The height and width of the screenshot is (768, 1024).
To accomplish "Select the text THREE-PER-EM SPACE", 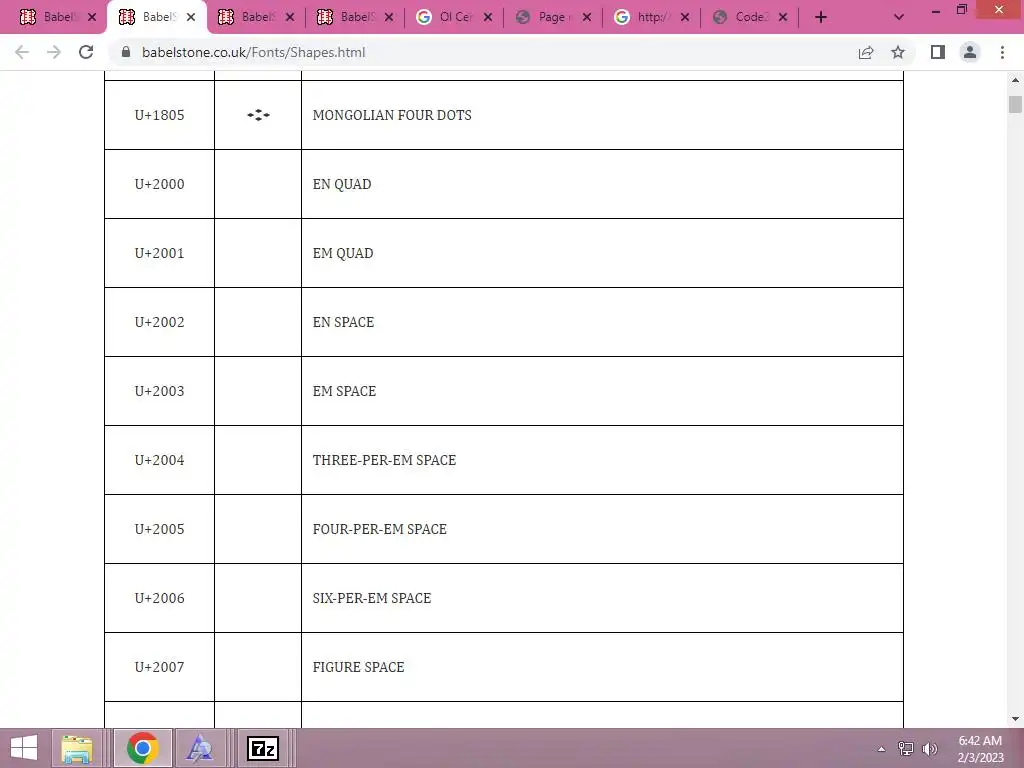I will pos(384,460).
